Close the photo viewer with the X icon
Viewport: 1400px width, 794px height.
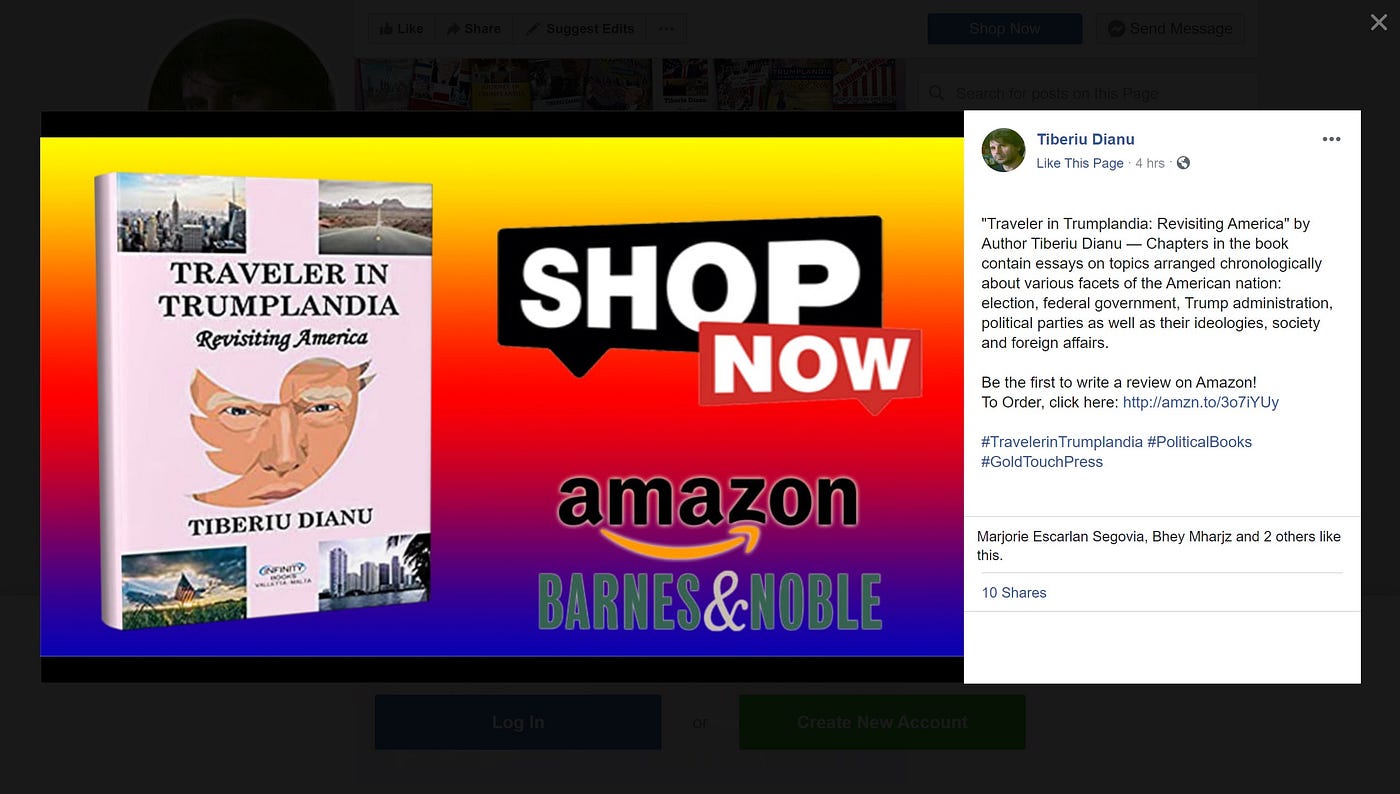1378,22
